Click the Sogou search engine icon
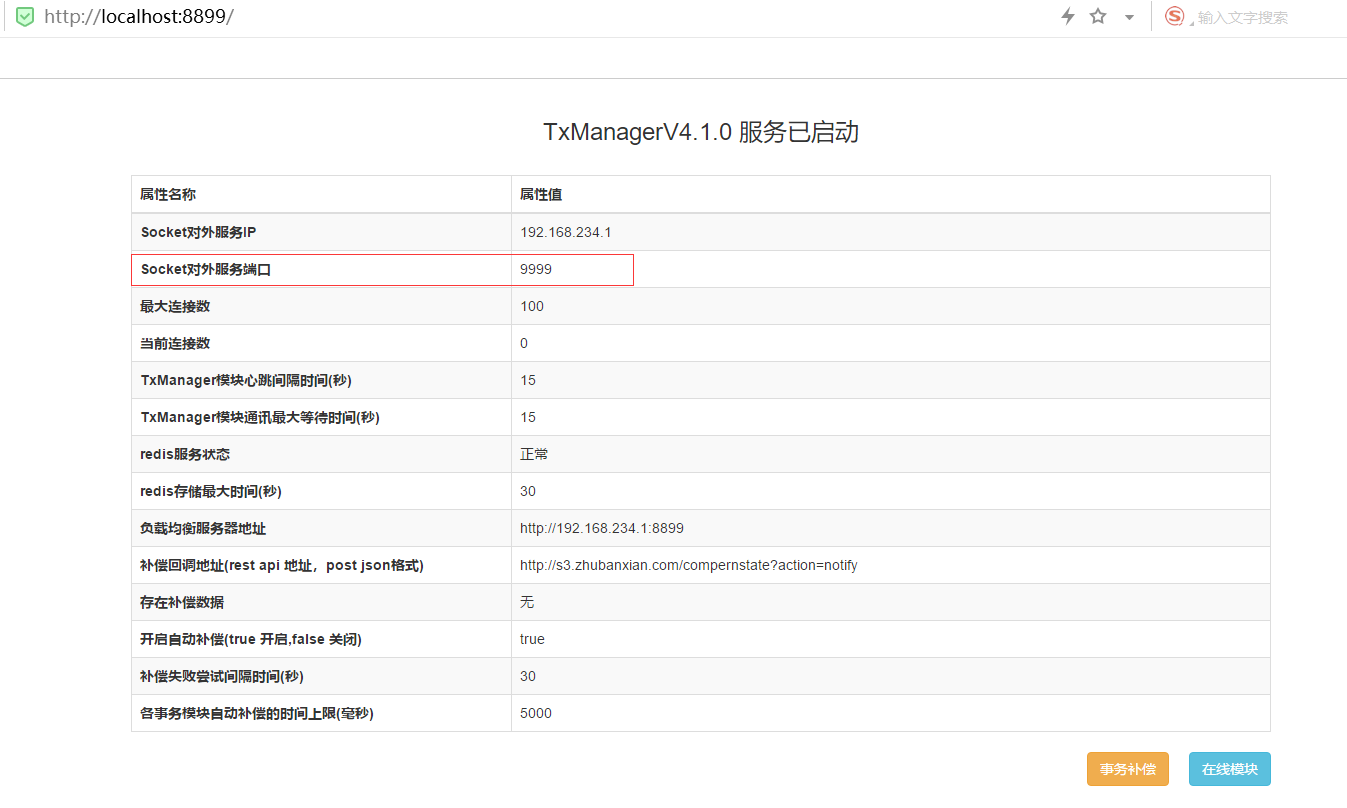The width and height of the screenshot is (1347, 808). 1175,16
